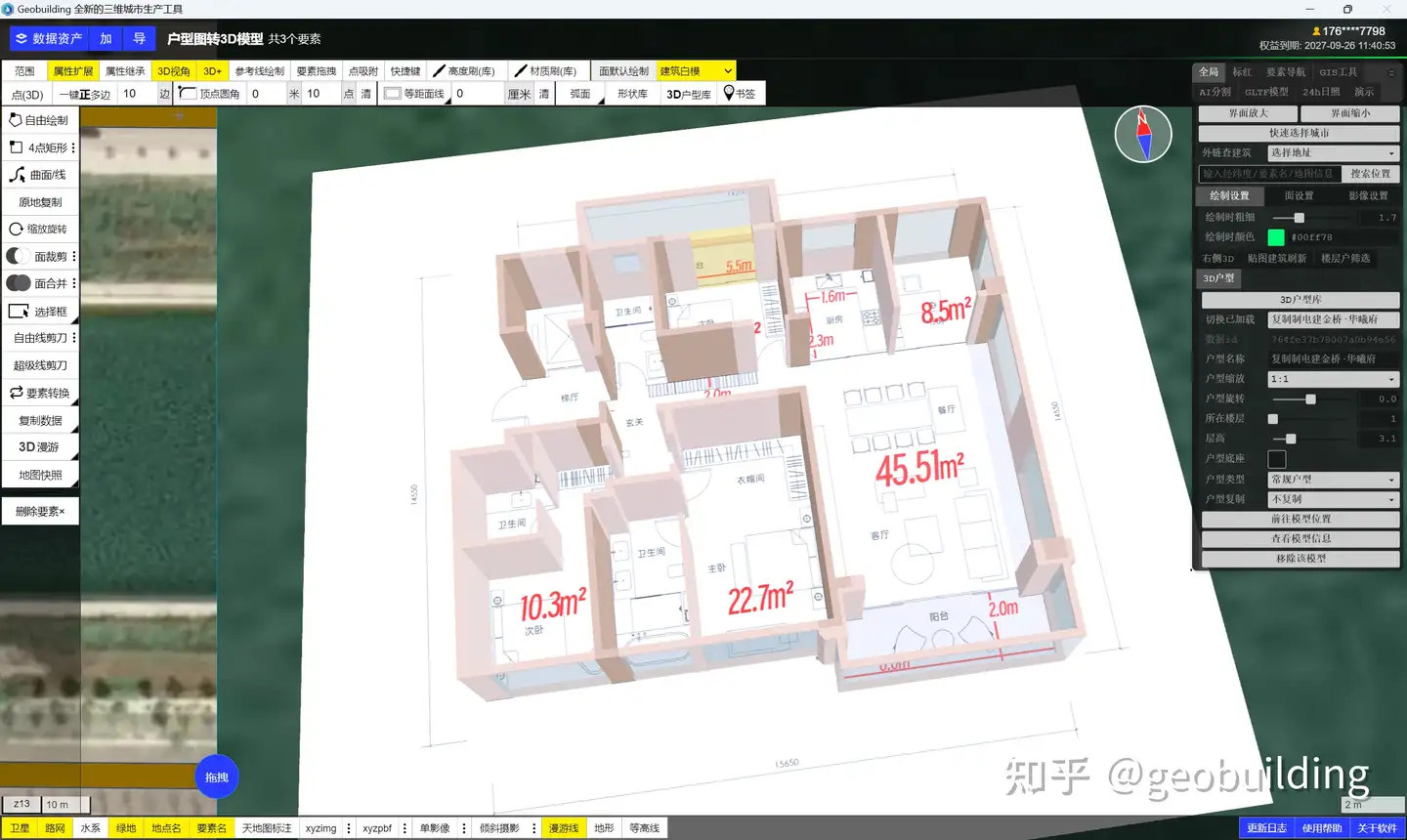1407x840 pixels.
Task: Click the 面裁剪 face clip tool
Action: [35, 257]
